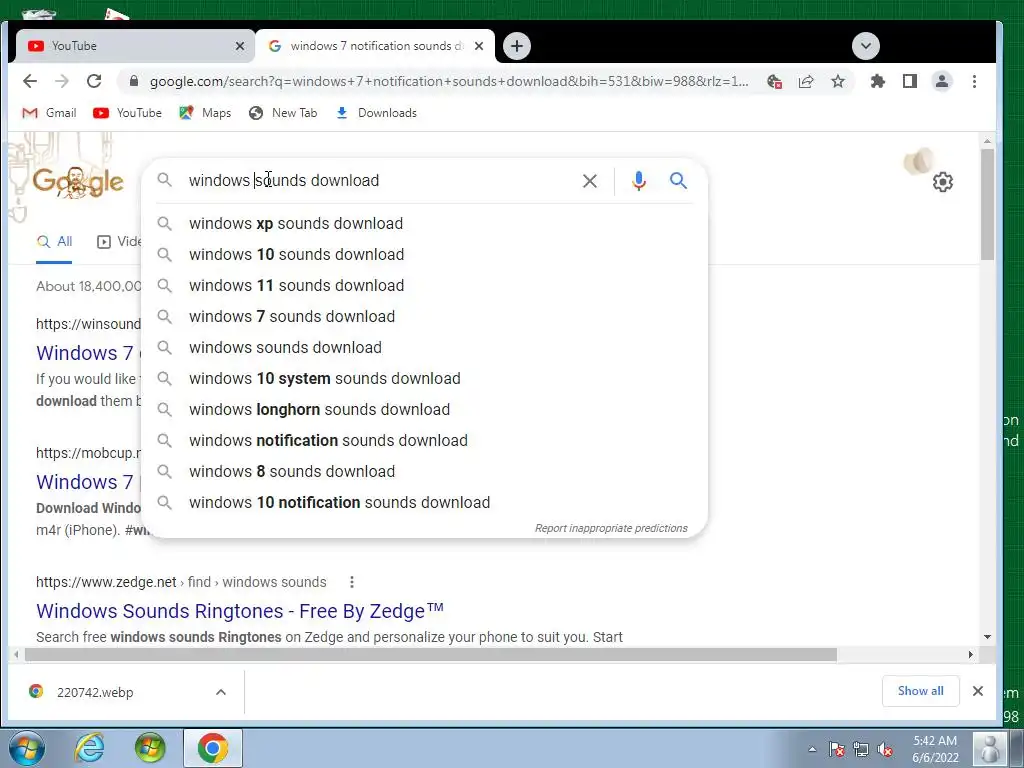Choose windows longhorn sounds download suggestion

pos(424,409)
